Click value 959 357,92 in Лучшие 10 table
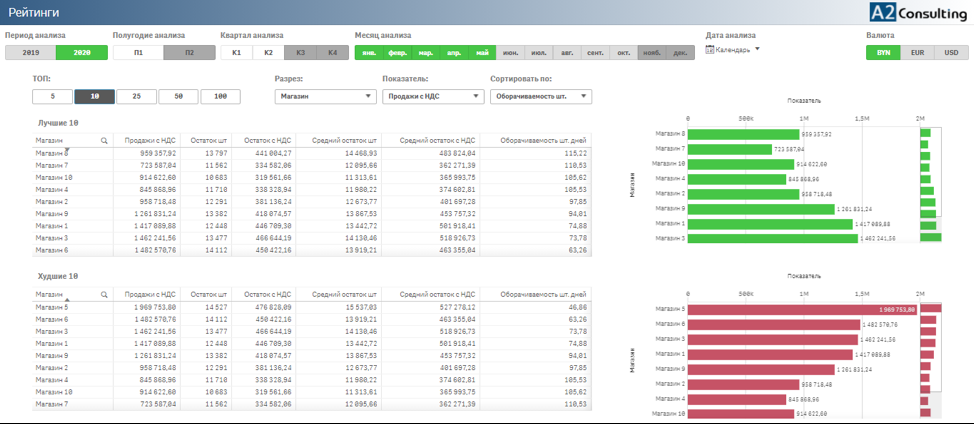This screenshot has height=424, width=974. click(157, 153)
